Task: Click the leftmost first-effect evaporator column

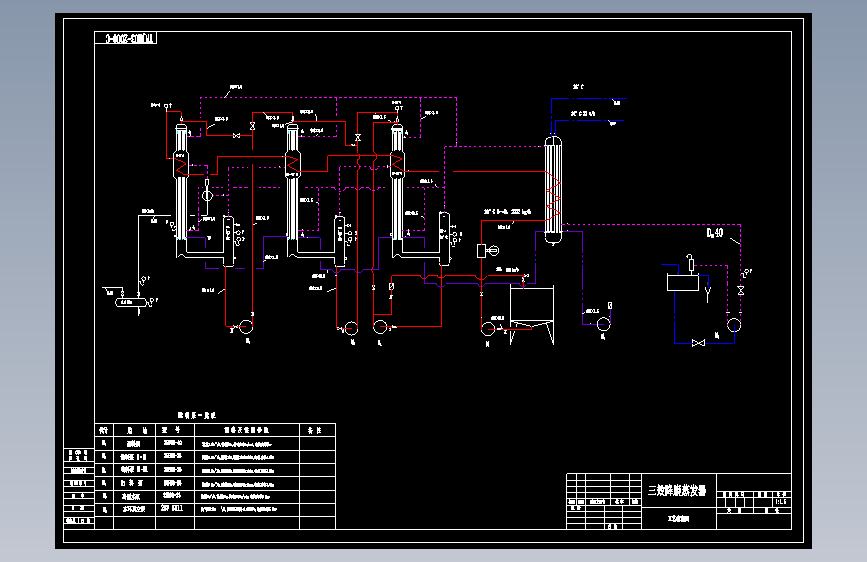Action: coord(181,183)
